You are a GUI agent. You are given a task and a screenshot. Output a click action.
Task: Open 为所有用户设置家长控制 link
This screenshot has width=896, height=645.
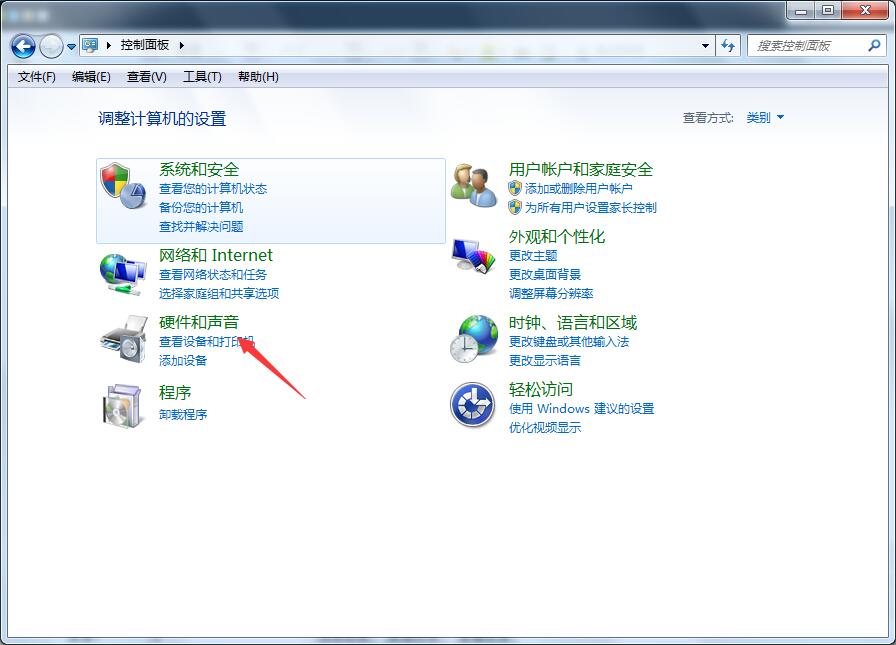[591, 207]
